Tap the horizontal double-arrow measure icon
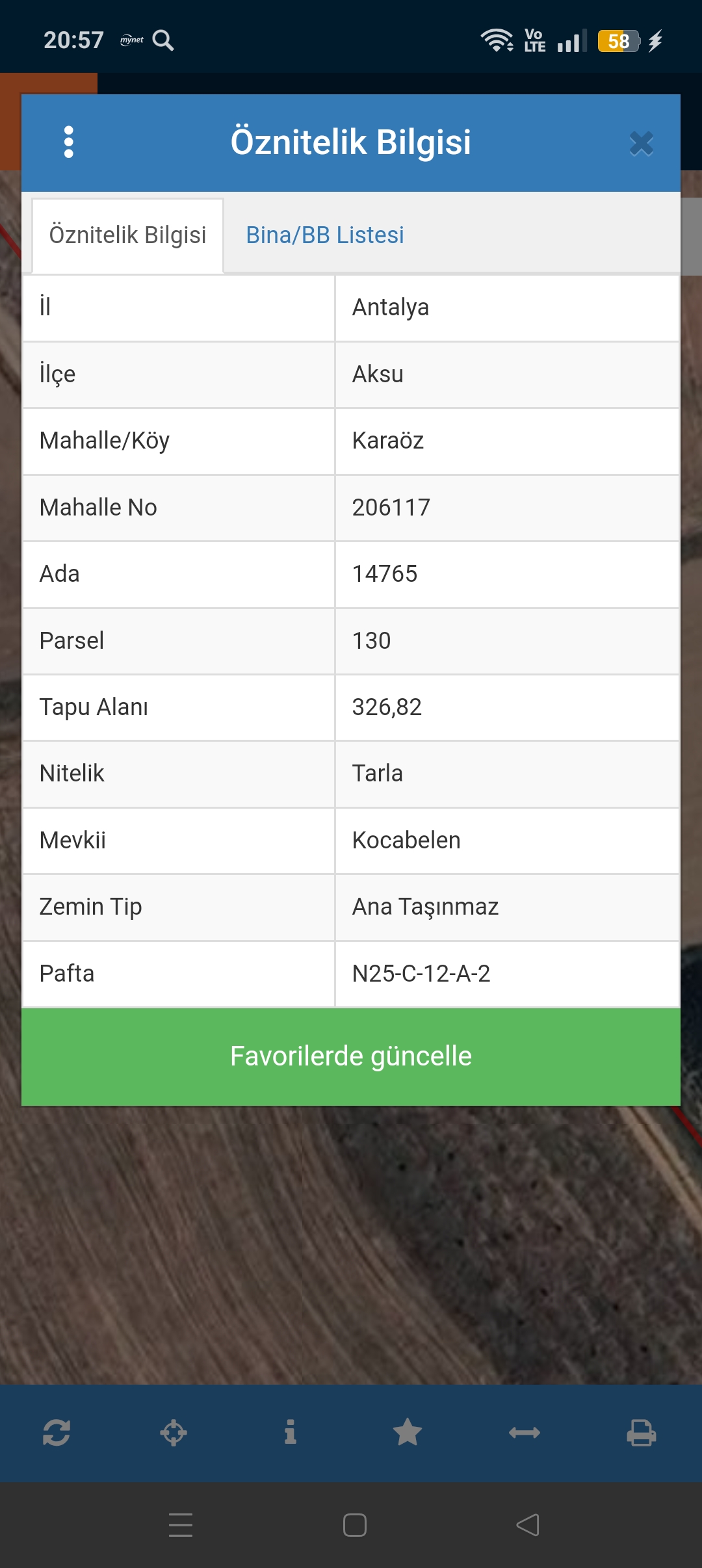Screen dimensions: 702x1568 pos(525,1433)
